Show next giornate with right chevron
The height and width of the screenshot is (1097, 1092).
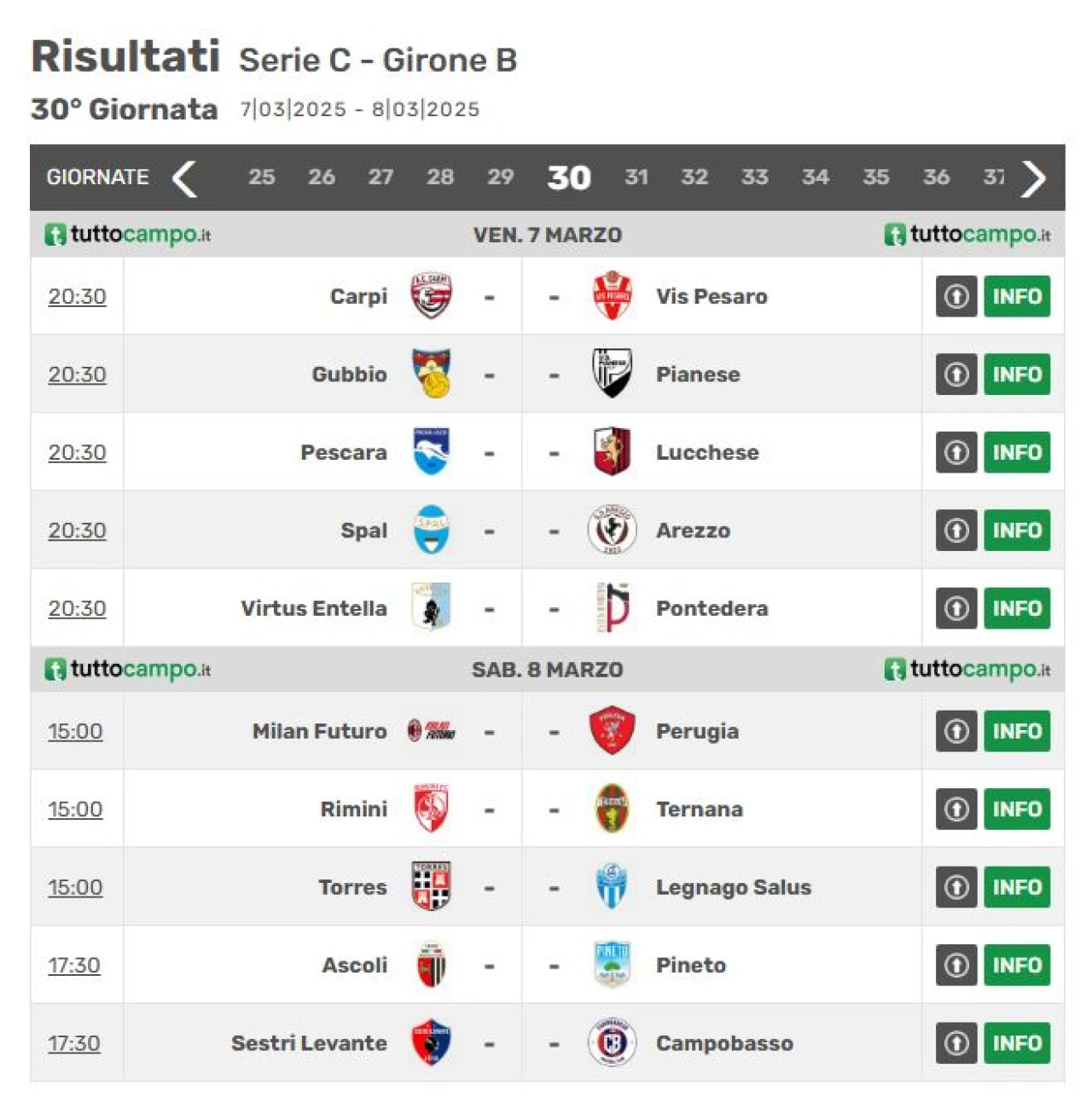[1034, 178]
